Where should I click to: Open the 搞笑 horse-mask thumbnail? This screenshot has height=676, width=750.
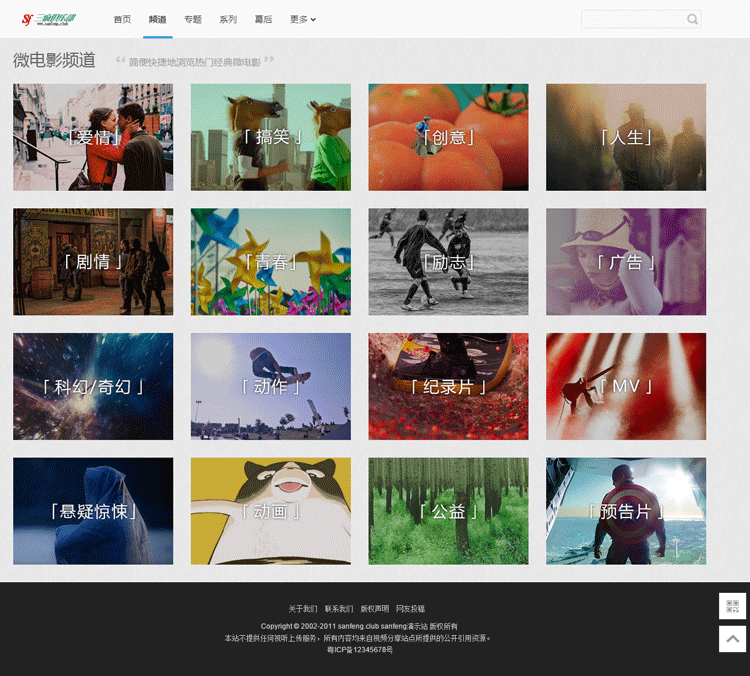pos(271,137)
